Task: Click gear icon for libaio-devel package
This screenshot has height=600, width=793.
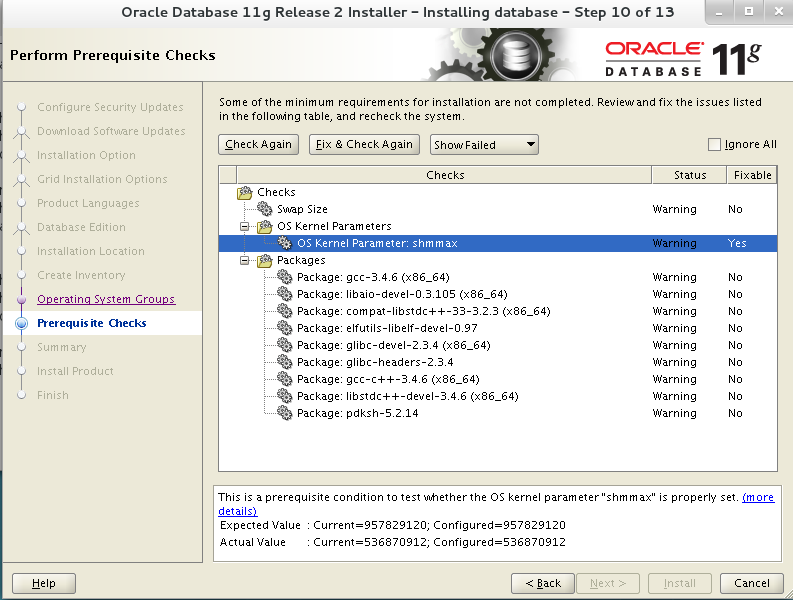Action: click(x=285, y=294)
